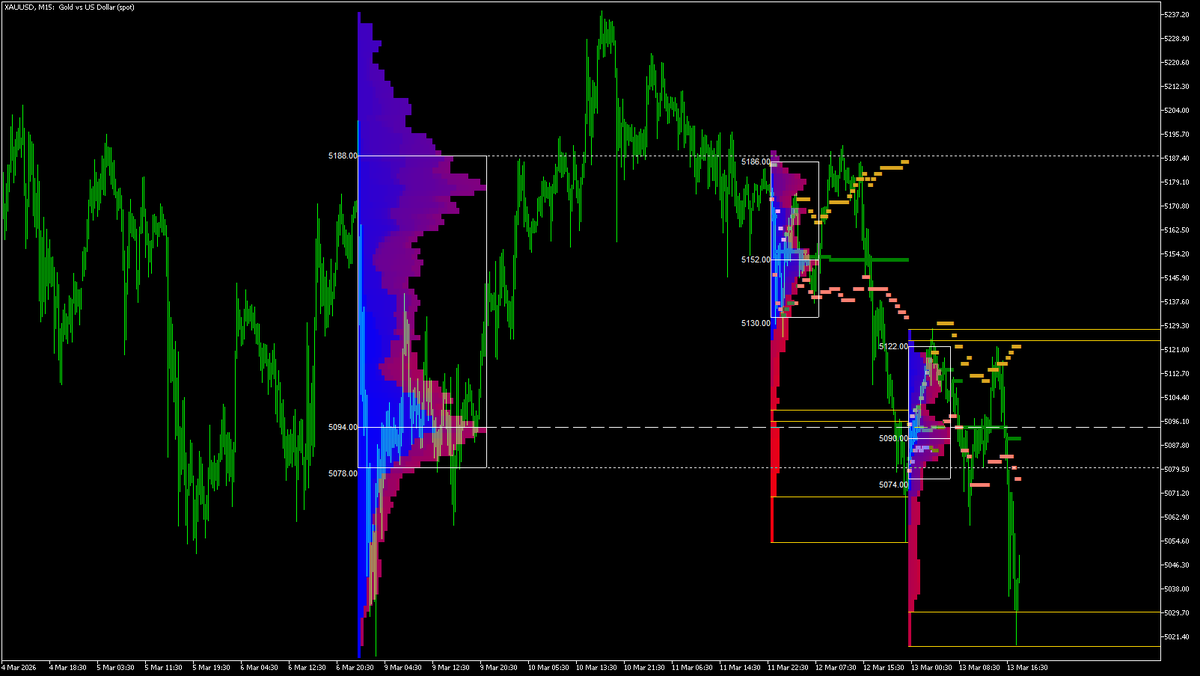Viewport: 1200px width, 676px height.
Task: Click 5112.70 on the price scale
Action: pyautogui.click(x=1176, y=374)
